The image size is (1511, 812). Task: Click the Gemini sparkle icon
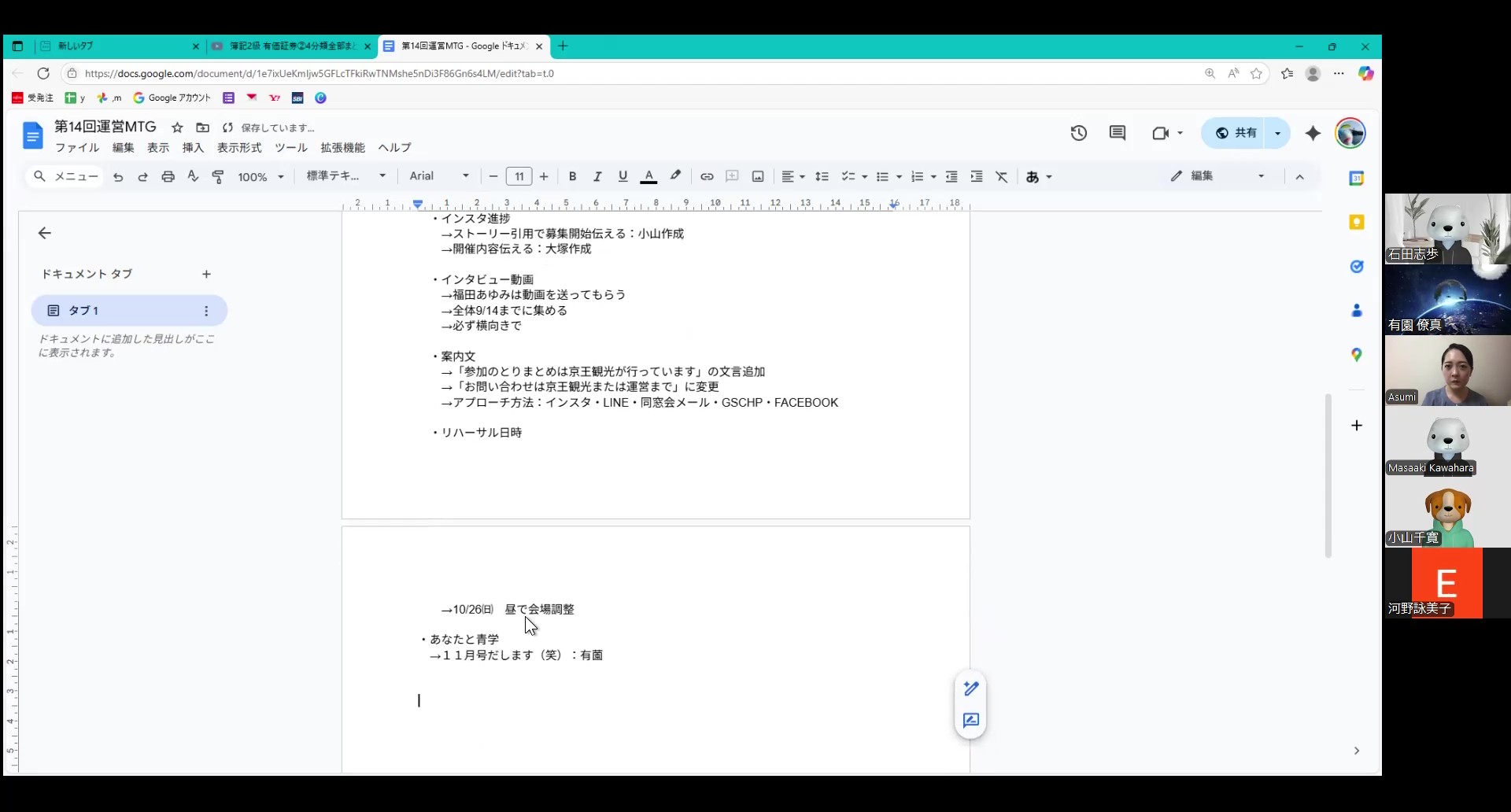[x=1313, y=134]
